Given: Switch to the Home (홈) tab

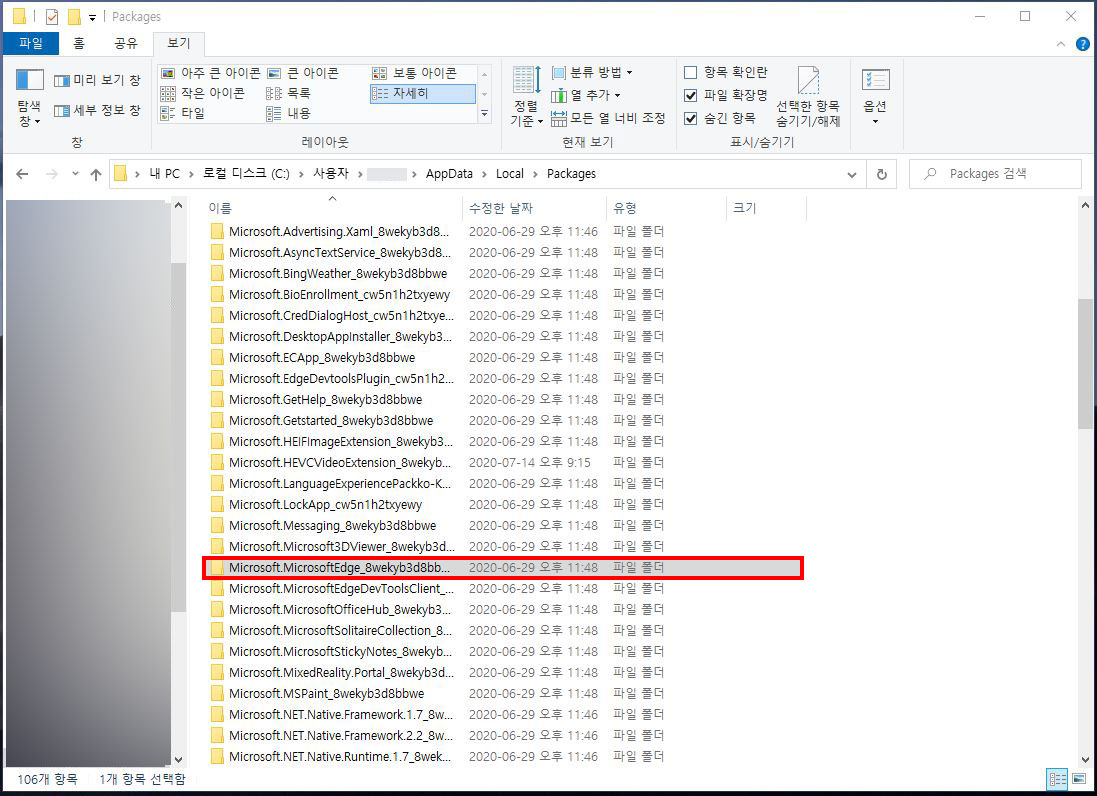Looking at the screenshot, I should pos(79,43).
